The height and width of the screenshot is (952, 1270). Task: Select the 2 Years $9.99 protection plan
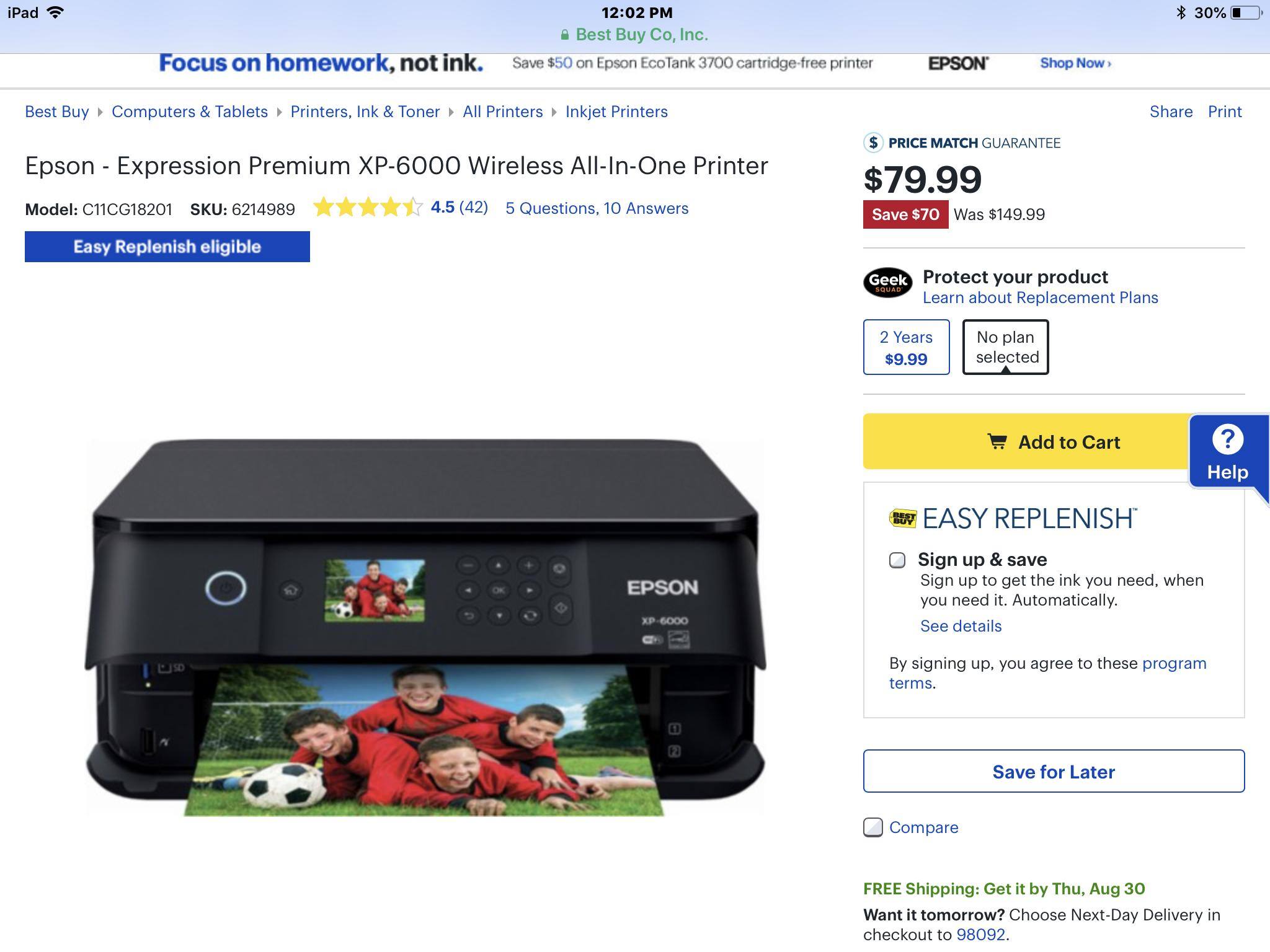(x=906, y=347)
